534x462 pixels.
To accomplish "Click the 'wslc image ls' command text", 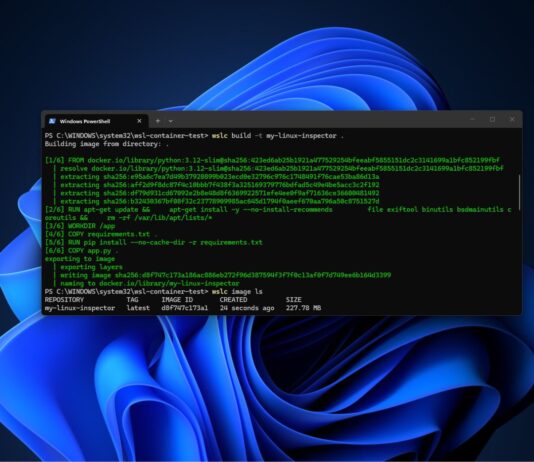I will click(x=237, y=291).
